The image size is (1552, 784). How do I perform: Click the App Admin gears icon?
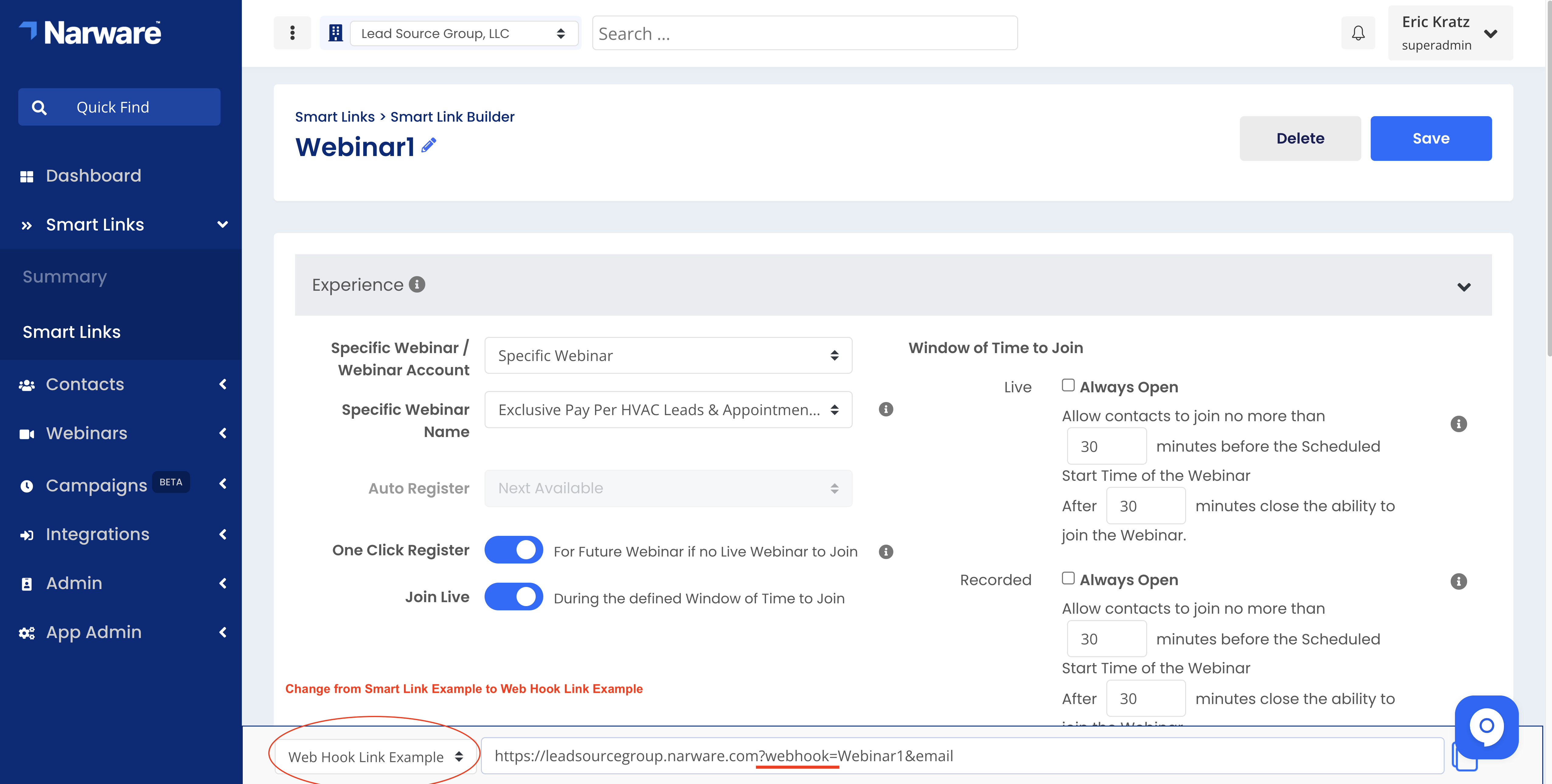coord(26,633)
